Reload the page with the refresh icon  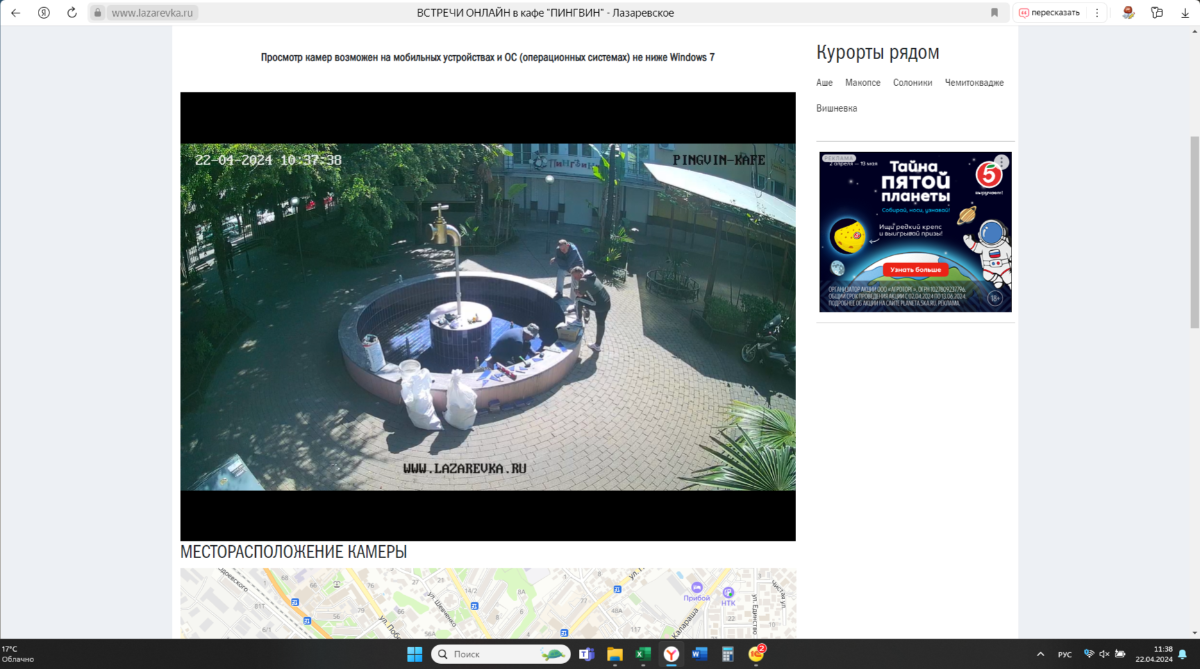point(71,13)
